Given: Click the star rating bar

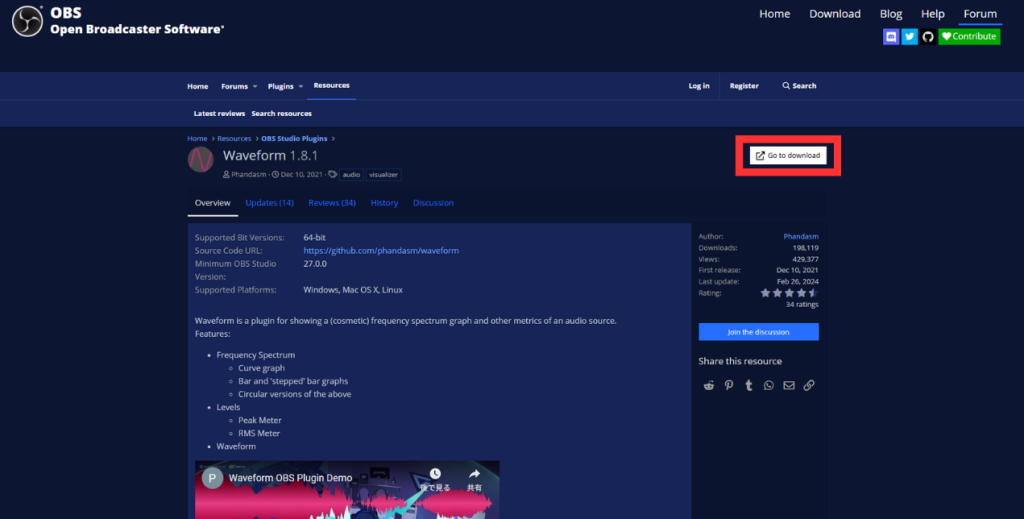Looking at the screenshot, I should pyautogui.click(x=789, y=293).
